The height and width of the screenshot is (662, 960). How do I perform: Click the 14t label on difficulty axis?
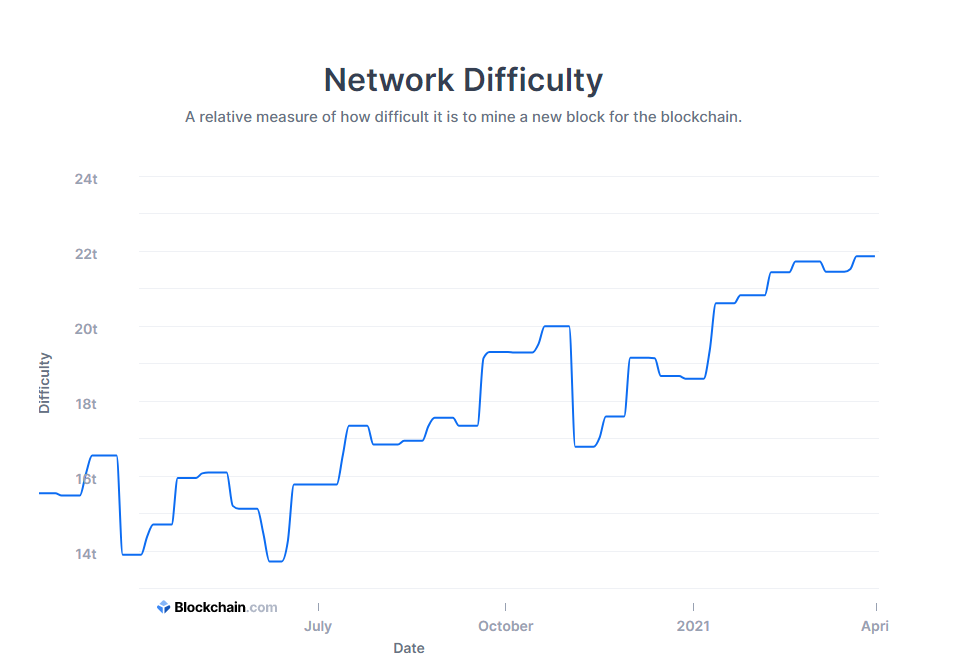pos(86,554)
